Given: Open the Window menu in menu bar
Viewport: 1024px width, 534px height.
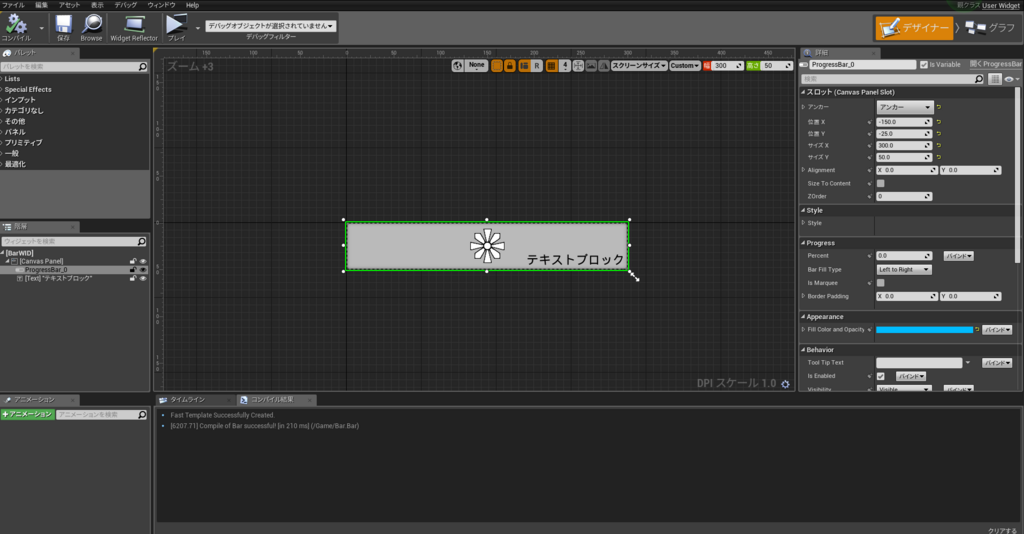Looking at the screenshot, I should pyautogui.click(x=161, y=5).
